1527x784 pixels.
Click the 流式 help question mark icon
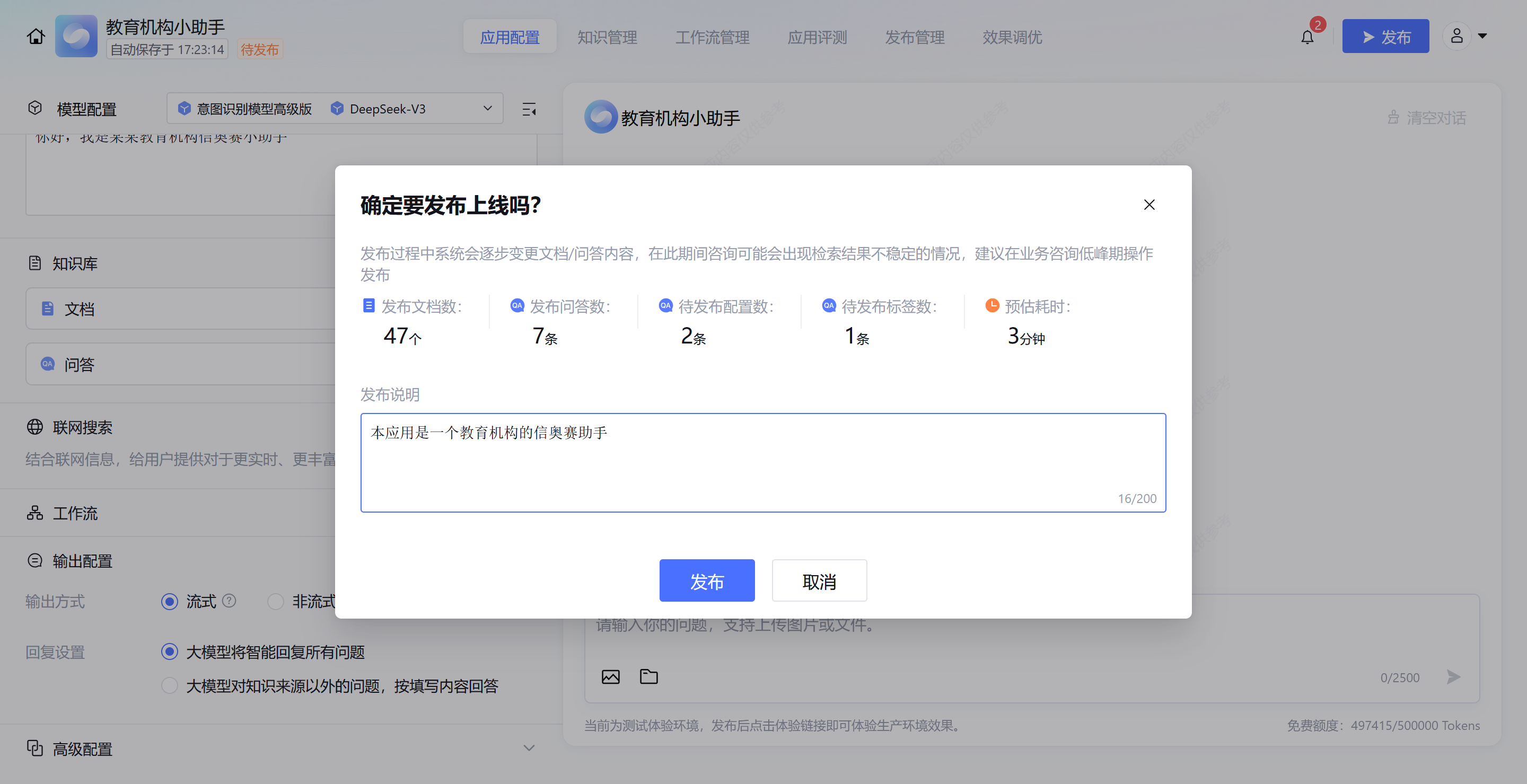tap(229, 601)
